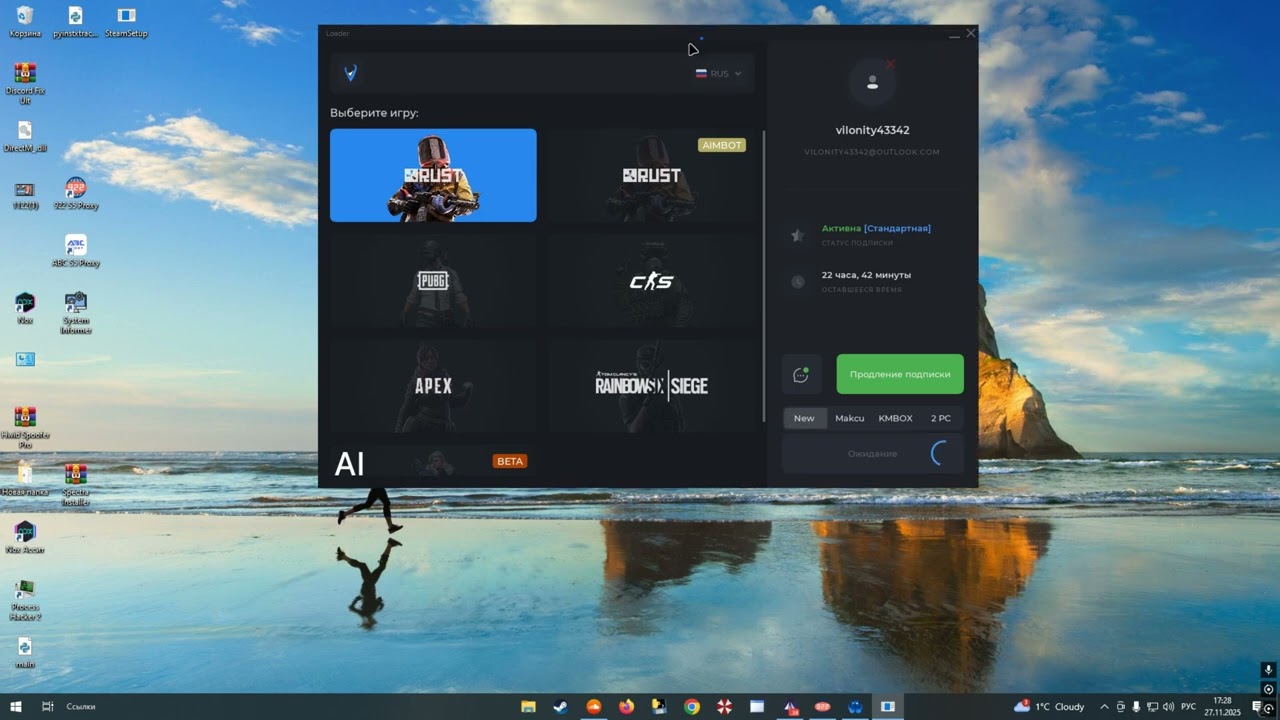Switch to the KMBOX tab
The width and height of the screenshot is (1280, 720).
tap(895, 418)
